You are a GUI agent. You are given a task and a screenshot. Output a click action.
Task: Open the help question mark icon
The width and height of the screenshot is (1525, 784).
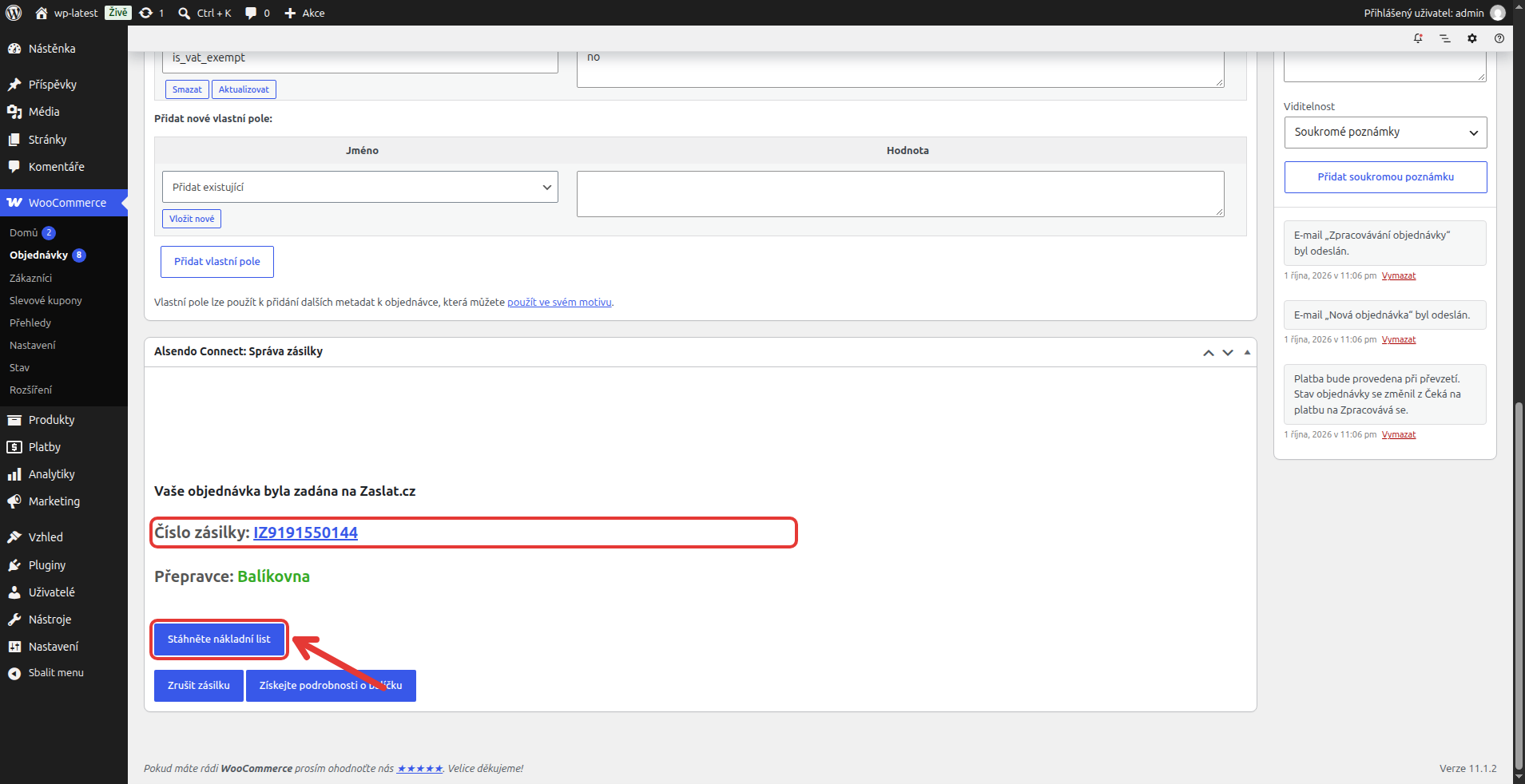coord(1499,38)
